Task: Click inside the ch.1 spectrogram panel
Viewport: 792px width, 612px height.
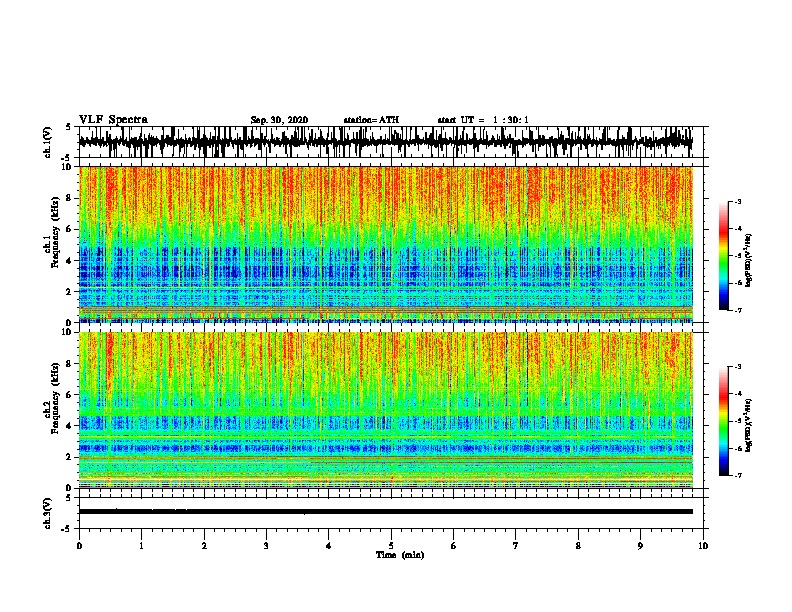Action: pyautogui.click(x=385, y=244)
